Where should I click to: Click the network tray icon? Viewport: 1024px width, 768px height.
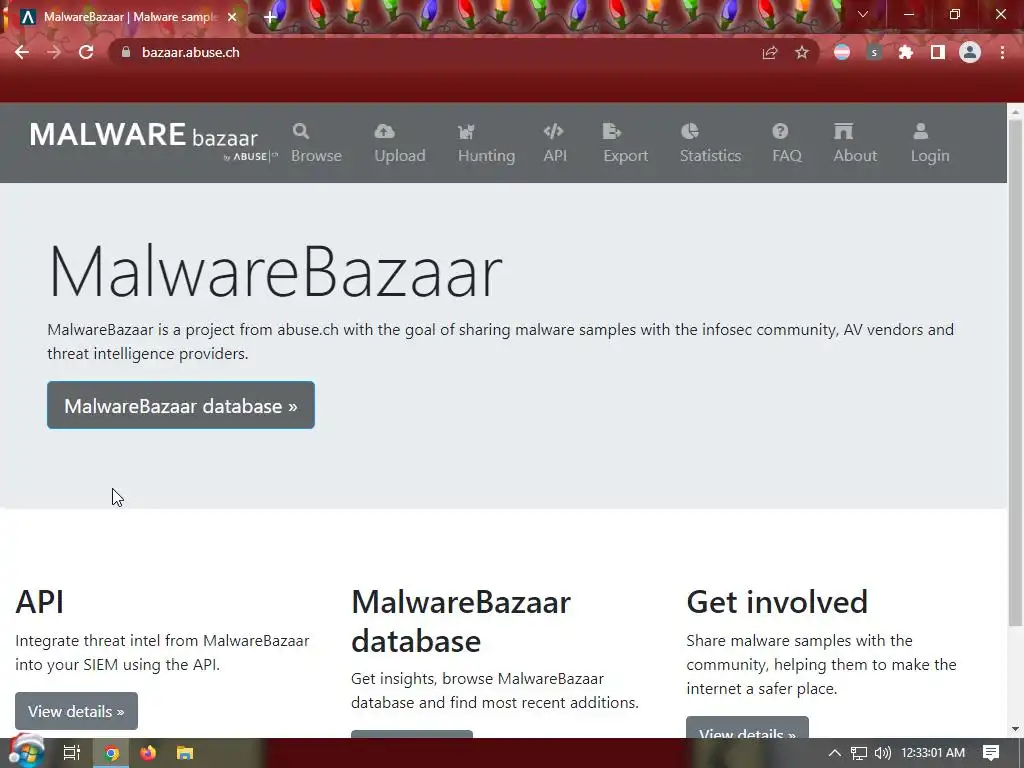859,753
